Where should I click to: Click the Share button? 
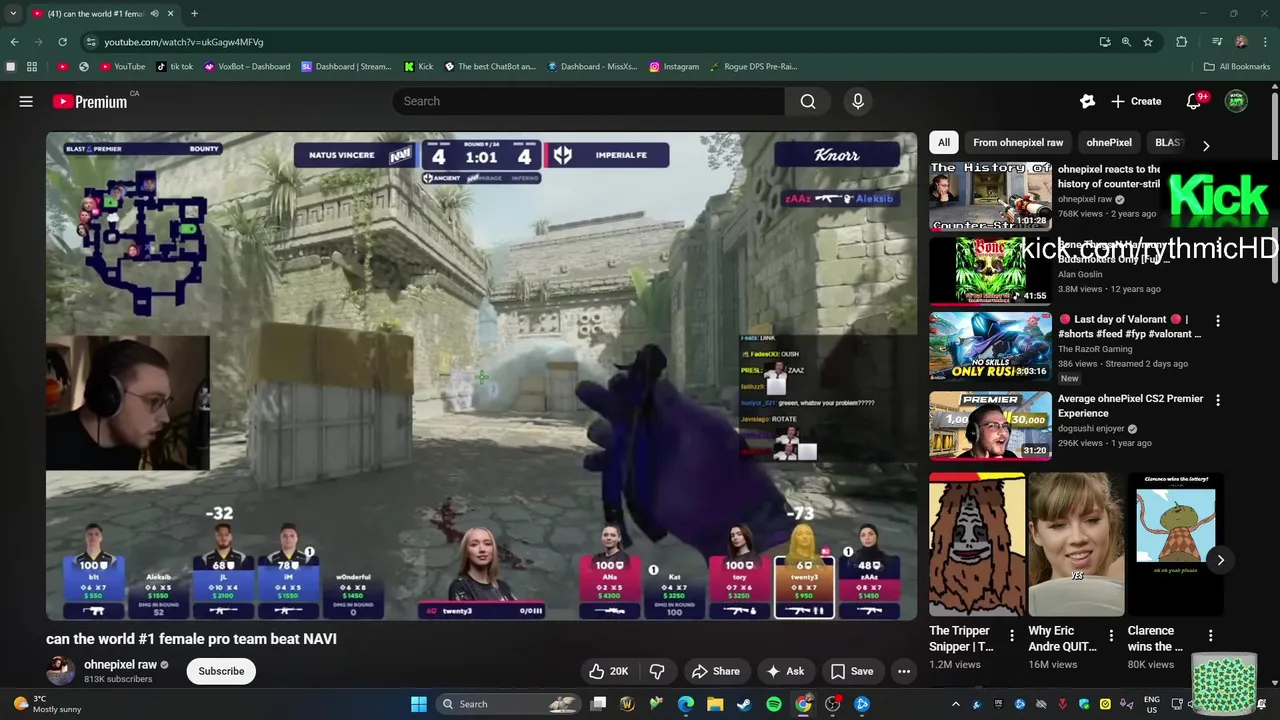[716, 671]
